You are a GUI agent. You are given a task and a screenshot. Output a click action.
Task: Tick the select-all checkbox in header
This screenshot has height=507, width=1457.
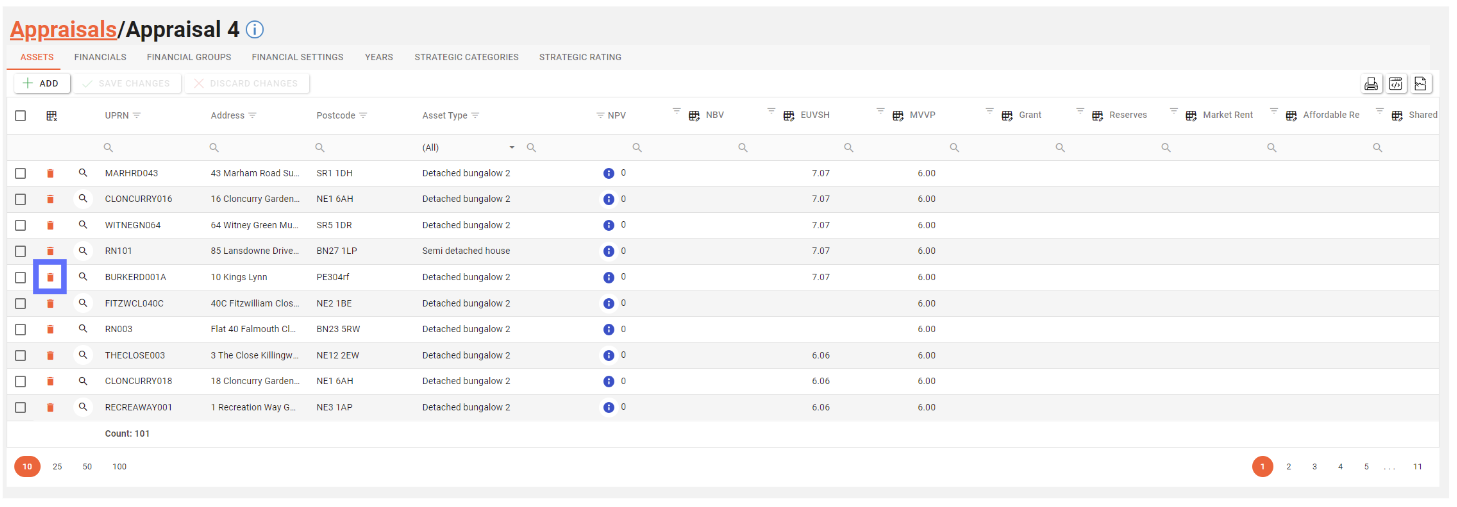click(x=21, y=116)
